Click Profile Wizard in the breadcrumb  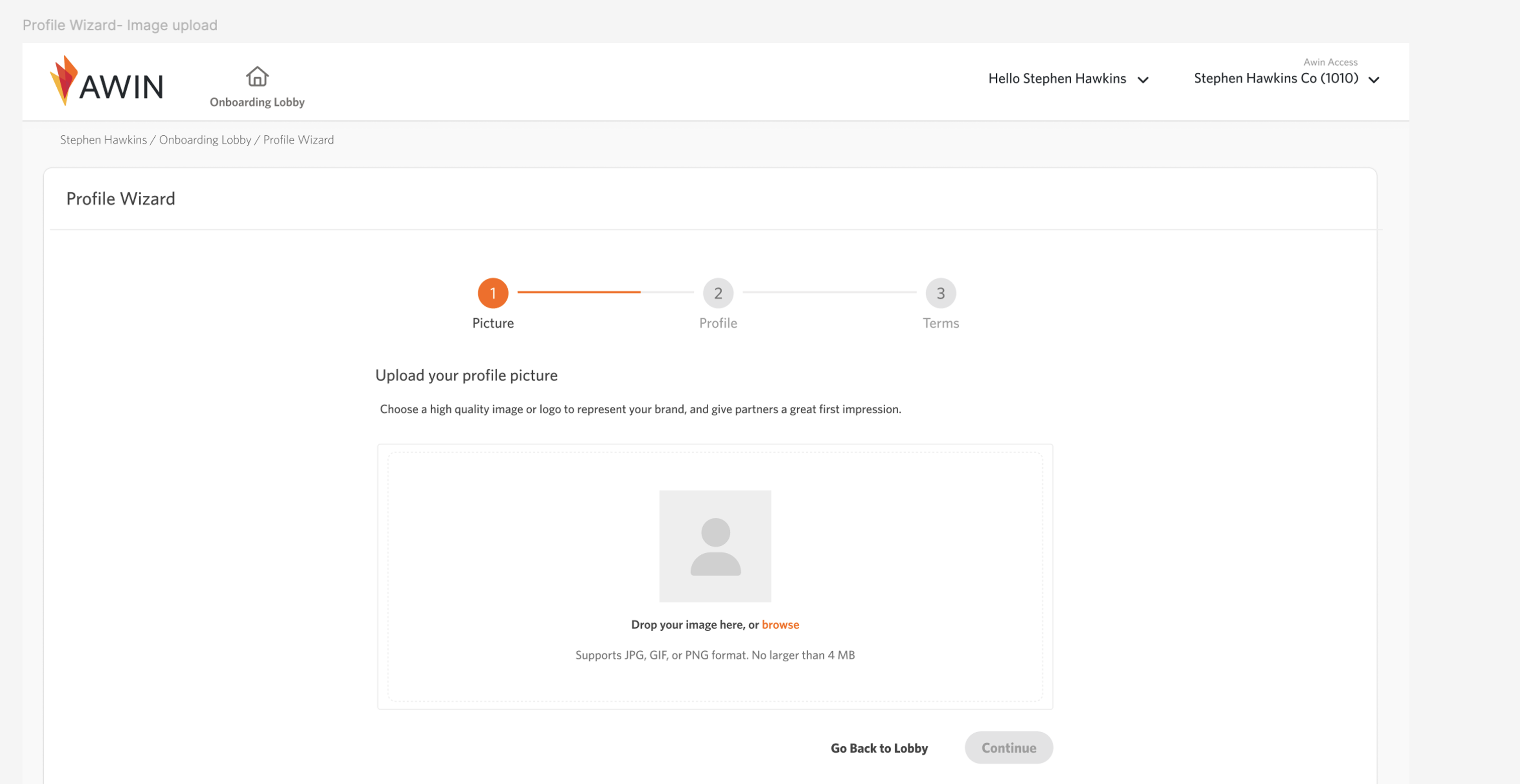(x=298, y=140)
